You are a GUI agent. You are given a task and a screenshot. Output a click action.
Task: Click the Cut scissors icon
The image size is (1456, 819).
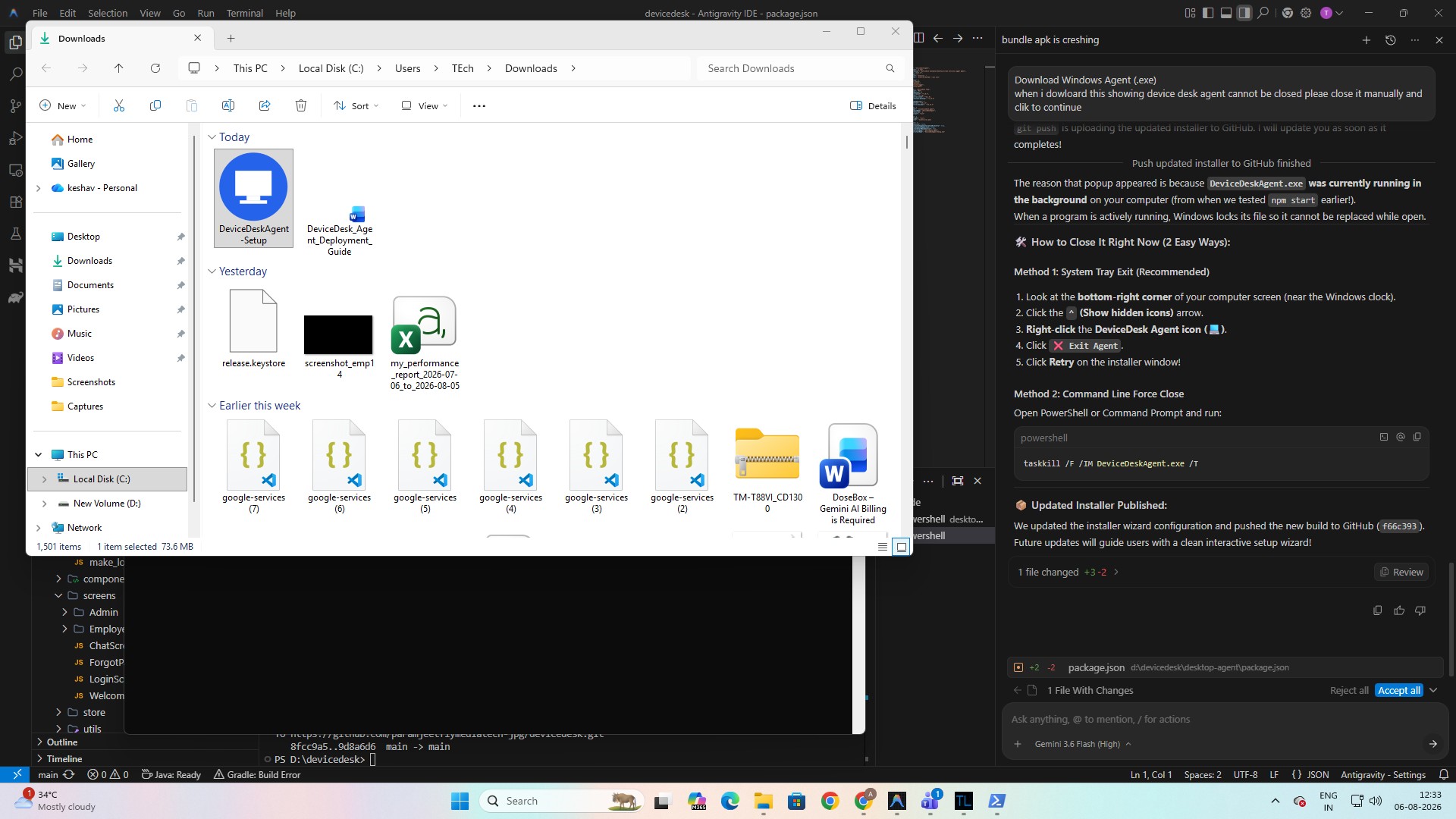[119, 105]
